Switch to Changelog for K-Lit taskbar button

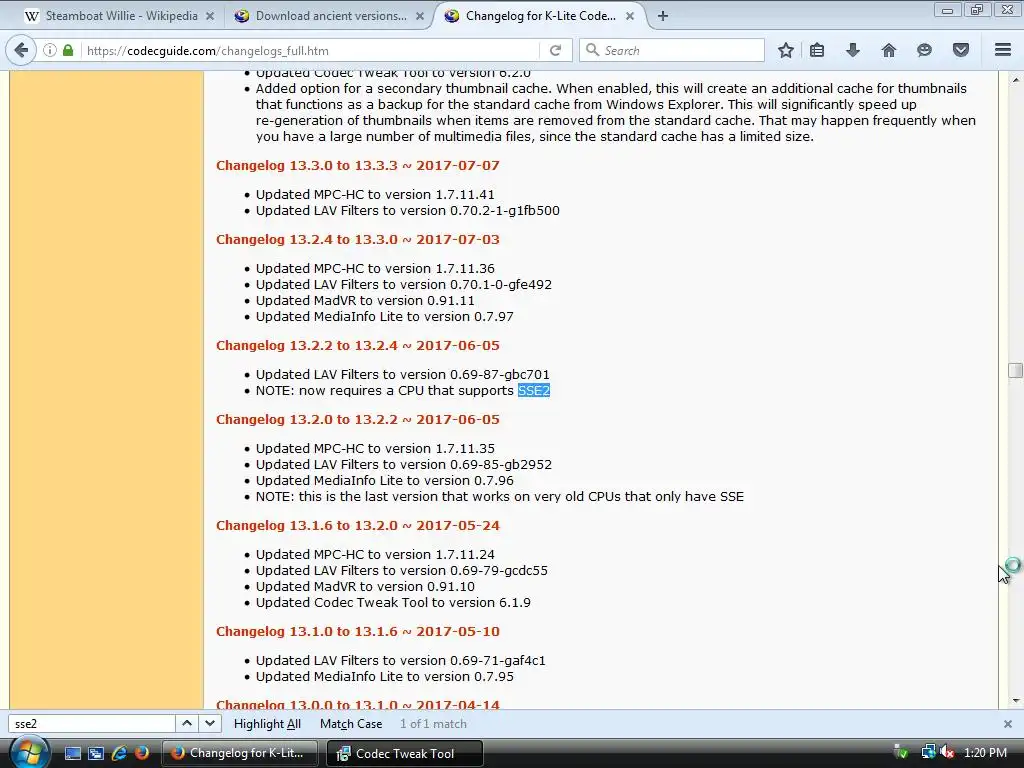point(239,753)
